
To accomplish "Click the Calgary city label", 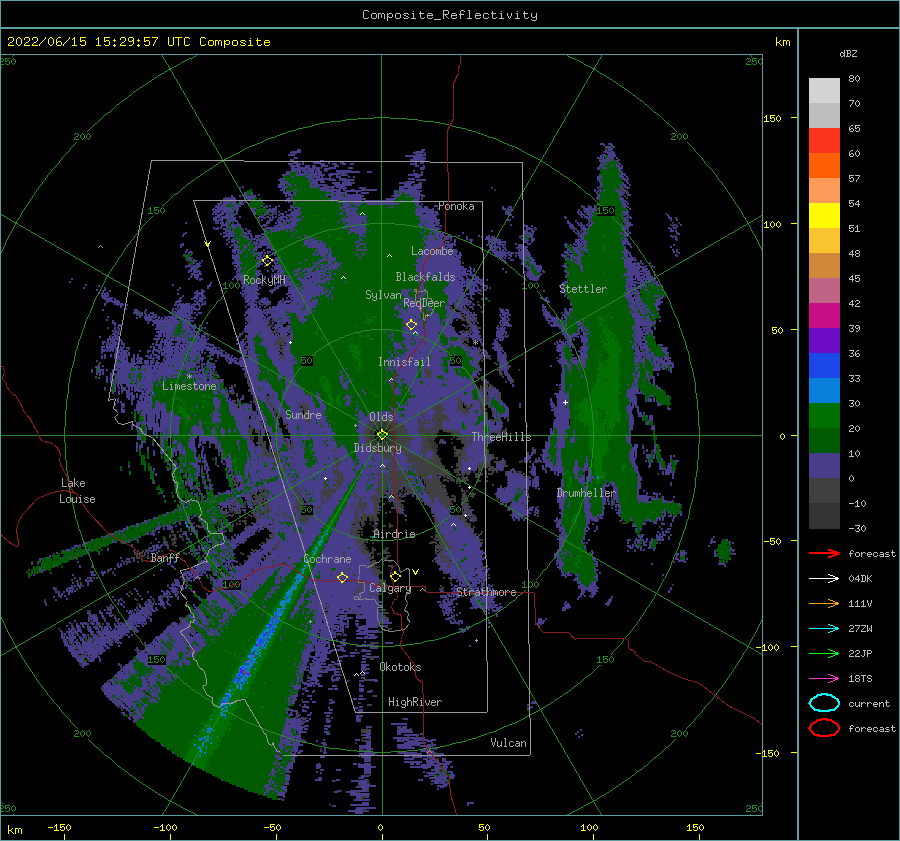I will coord(390,588).
